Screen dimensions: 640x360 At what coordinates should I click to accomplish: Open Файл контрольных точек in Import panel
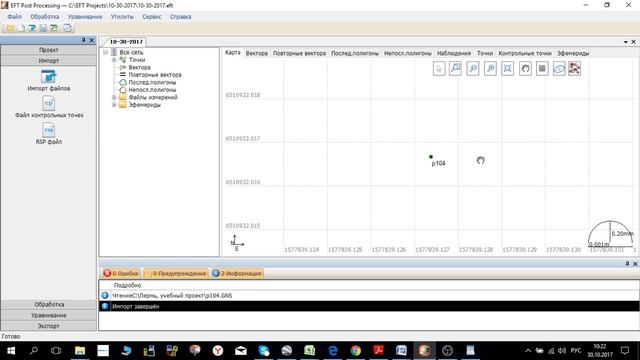[x=49, y=107]
